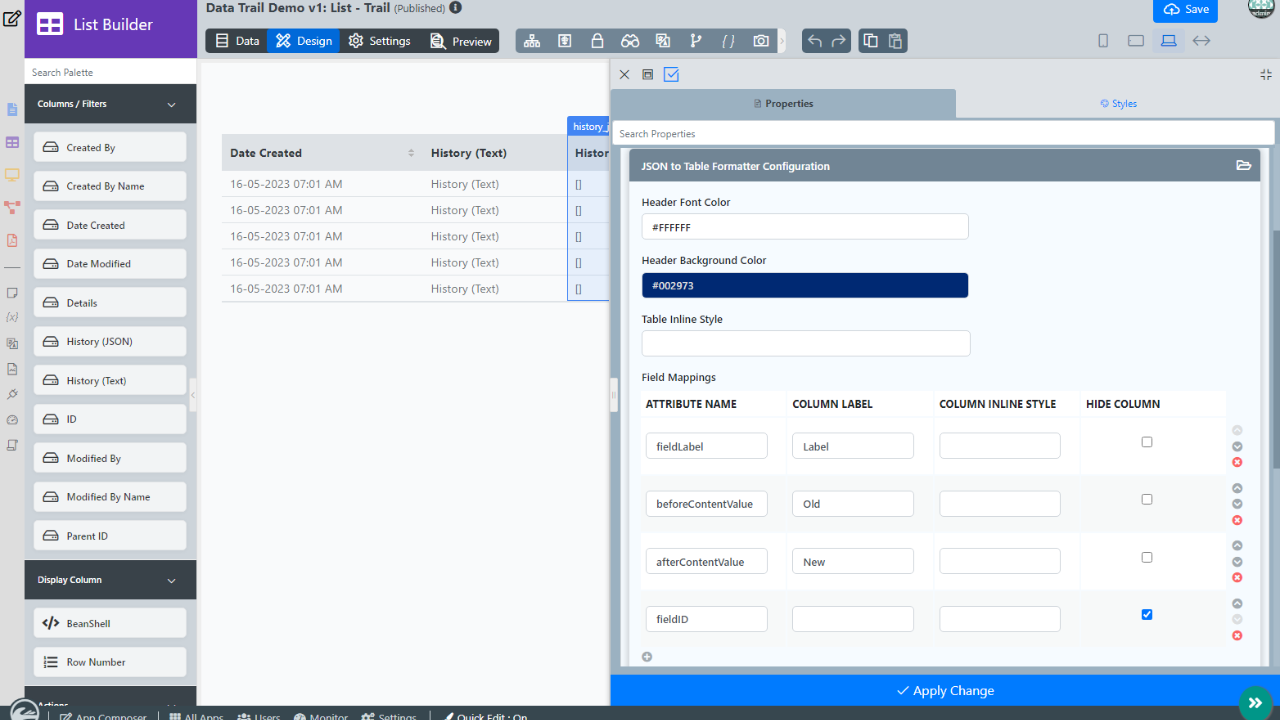The image size is (1280, 720).
Task: Switch to the Styles tab
Action: pyautogui.click(x=1118, y=104)
